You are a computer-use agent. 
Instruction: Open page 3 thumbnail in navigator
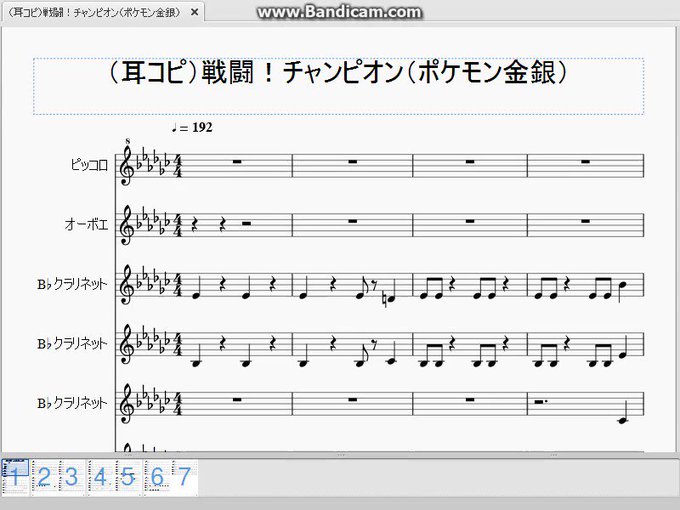(x=72, y=477)
